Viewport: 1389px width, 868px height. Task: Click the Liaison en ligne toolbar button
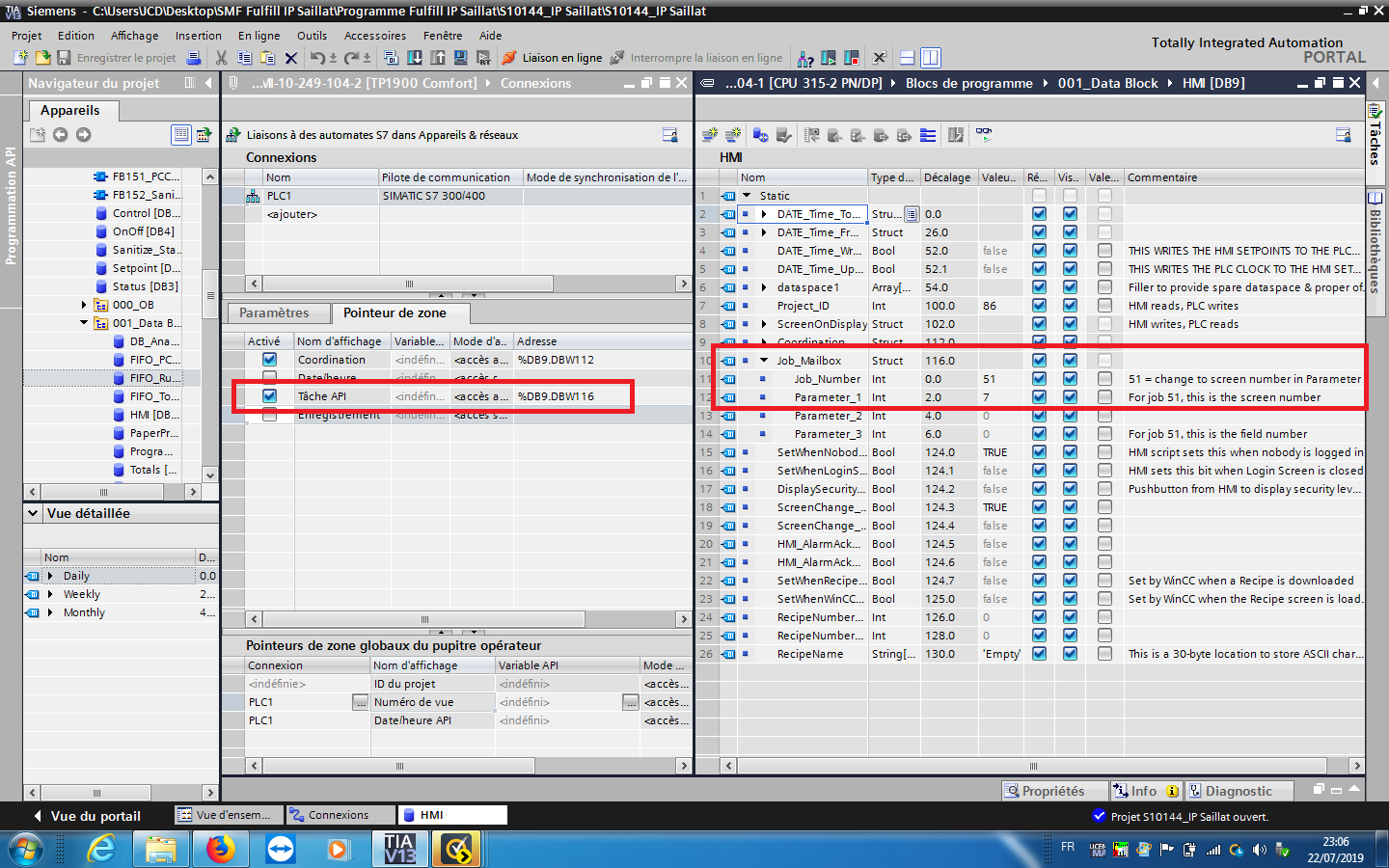pyautogui.click(x=553, y=58)
